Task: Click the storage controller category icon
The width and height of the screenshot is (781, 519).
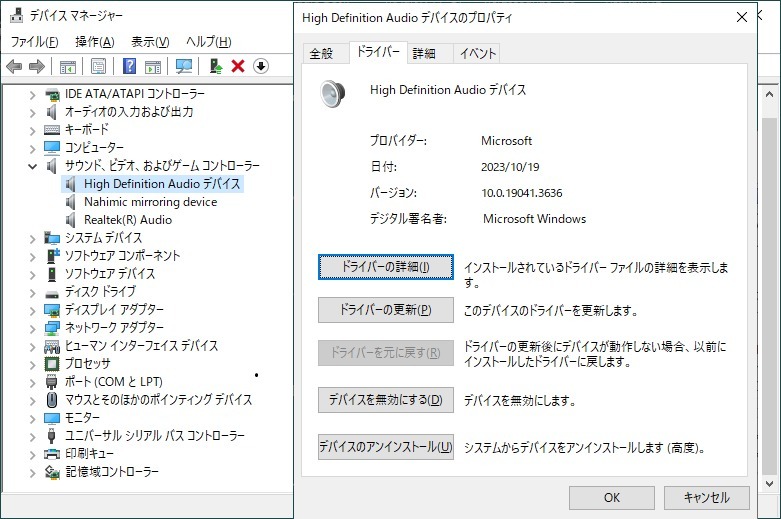Action: pos(52,472)
